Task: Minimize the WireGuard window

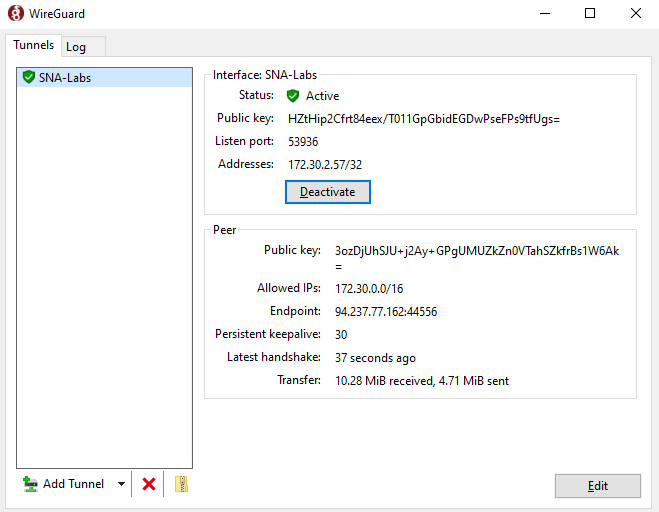Action: (x=544, y=14)
